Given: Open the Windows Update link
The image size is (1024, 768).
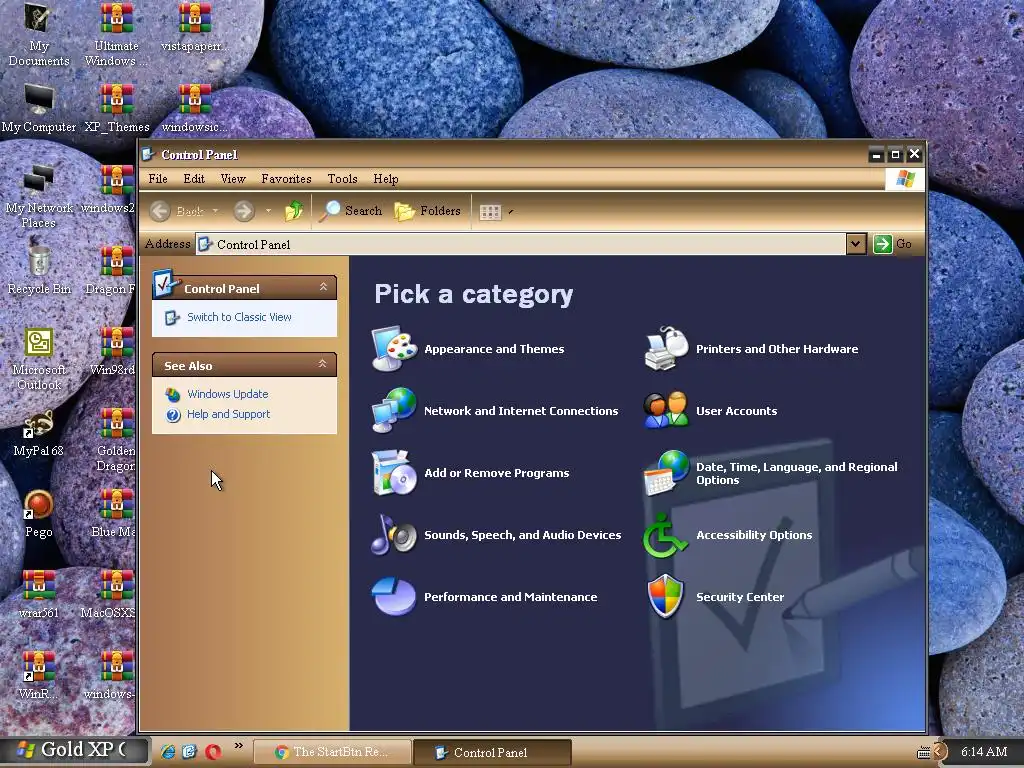Looking at the screenshot, I should pyautogui.click(x=227, y=394).
